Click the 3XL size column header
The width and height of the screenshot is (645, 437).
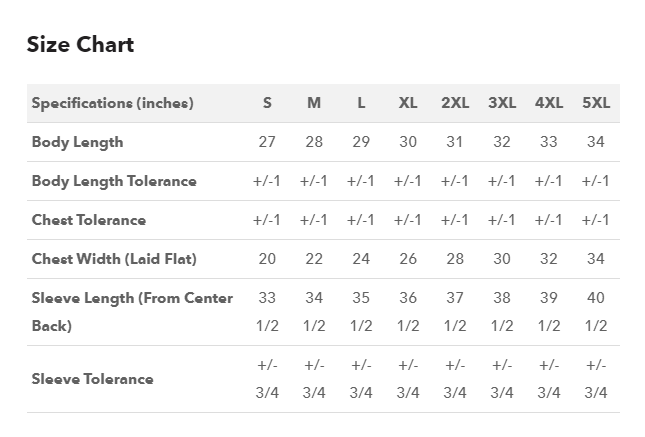(x=502, y=103)
